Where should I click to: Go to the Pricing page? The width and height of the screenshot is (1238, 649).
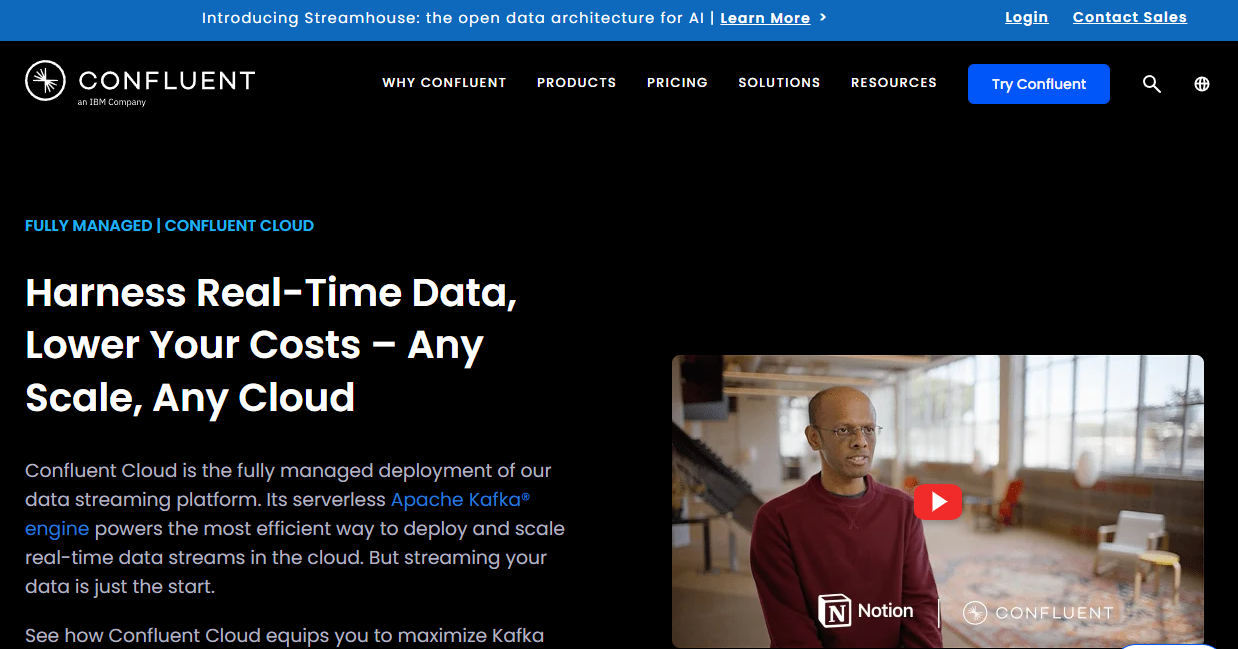click(677, 83)
